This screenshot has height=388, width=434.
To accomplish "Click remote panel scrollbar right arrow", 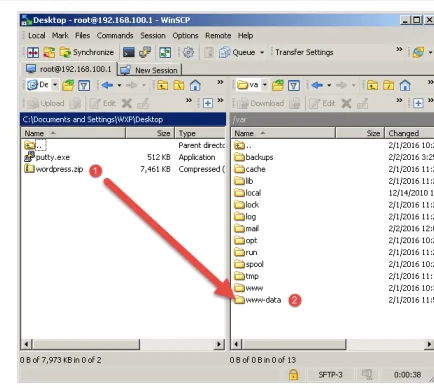I will tap(429, 344).
